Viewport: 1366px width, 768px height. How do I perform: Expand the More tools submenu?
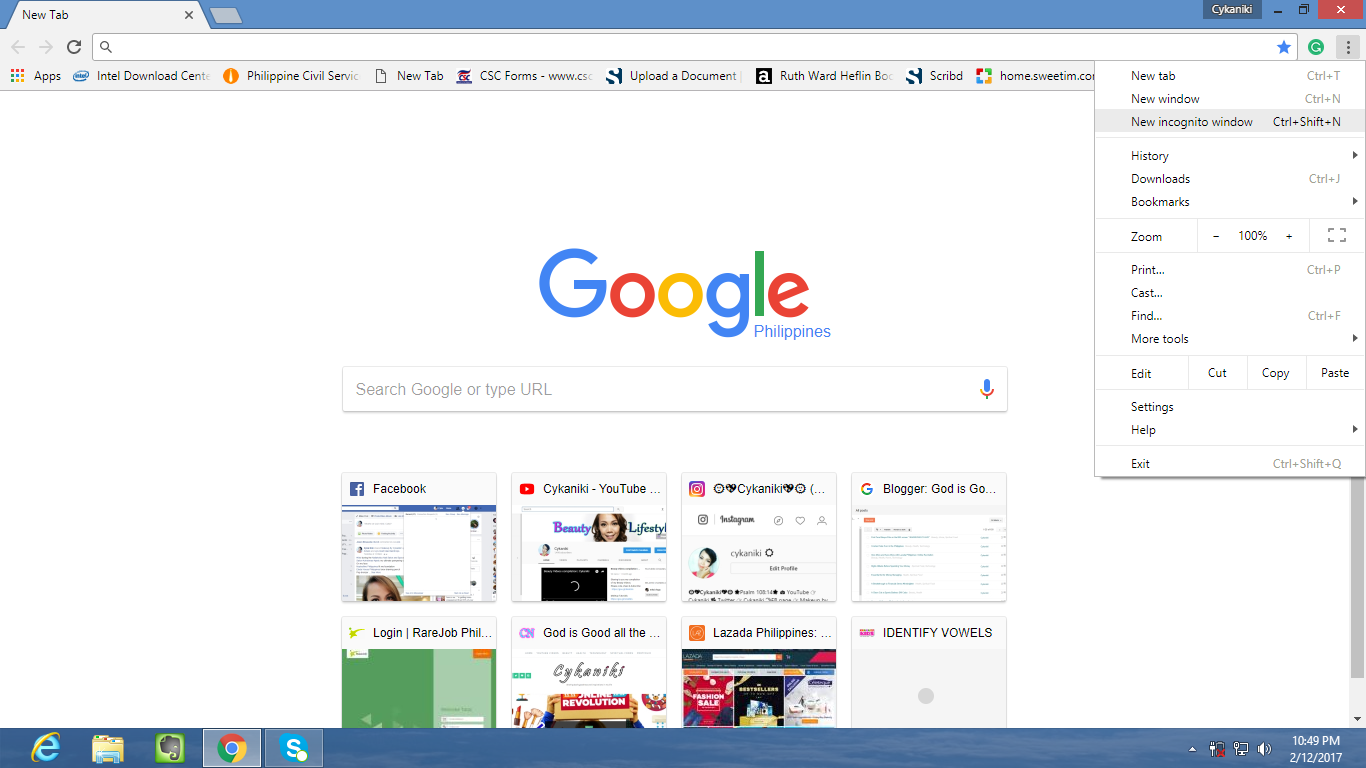point(1228,339)
